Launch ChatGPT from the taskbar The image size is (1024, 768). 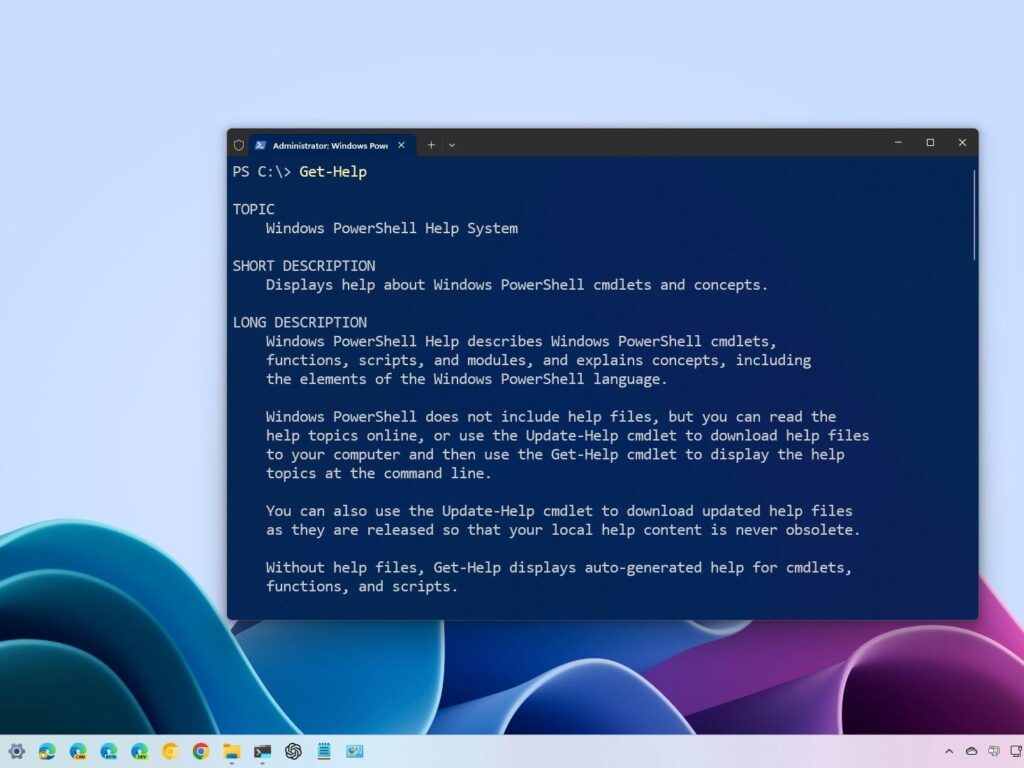pos(293,751)
